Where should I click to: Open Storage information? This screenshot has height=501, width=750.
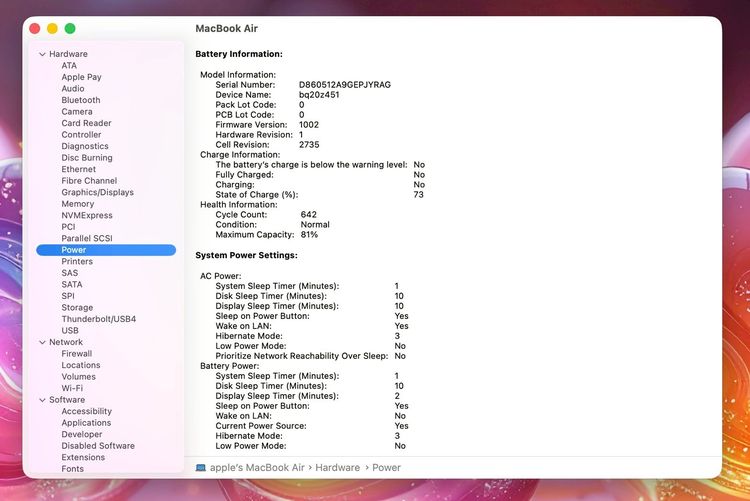tap(77, 307)
